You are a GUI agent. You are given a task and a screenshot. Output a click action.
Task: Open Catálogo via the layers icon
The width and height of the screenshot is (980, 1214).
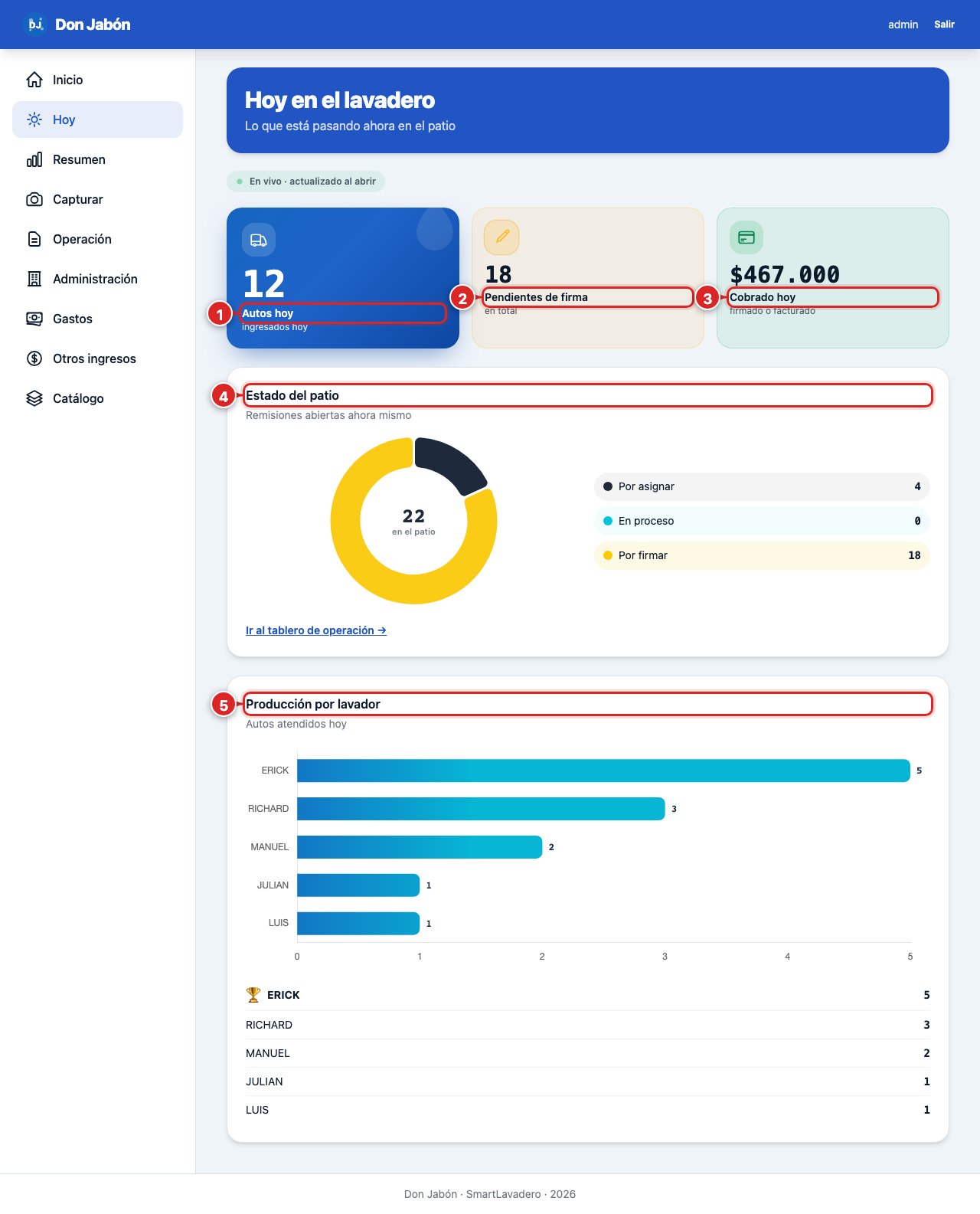pos(34,398)
